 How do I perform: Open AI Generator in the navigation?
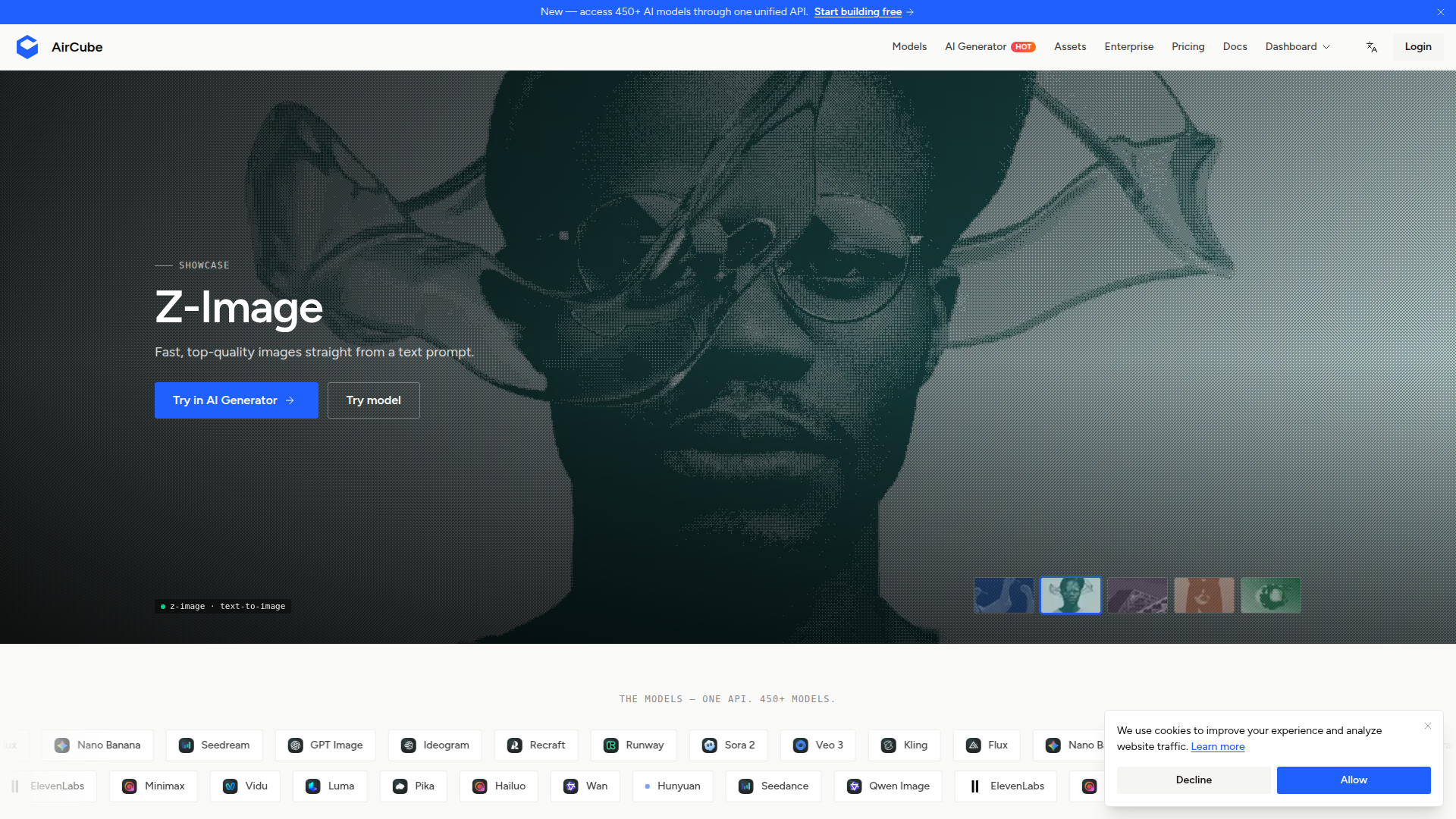[990, 47]
